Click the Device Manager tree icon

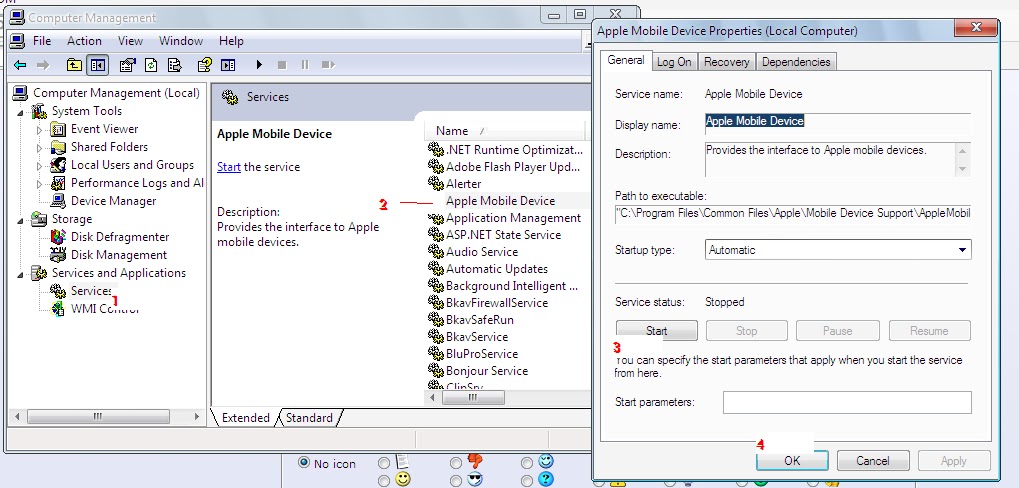pos(58,201)
